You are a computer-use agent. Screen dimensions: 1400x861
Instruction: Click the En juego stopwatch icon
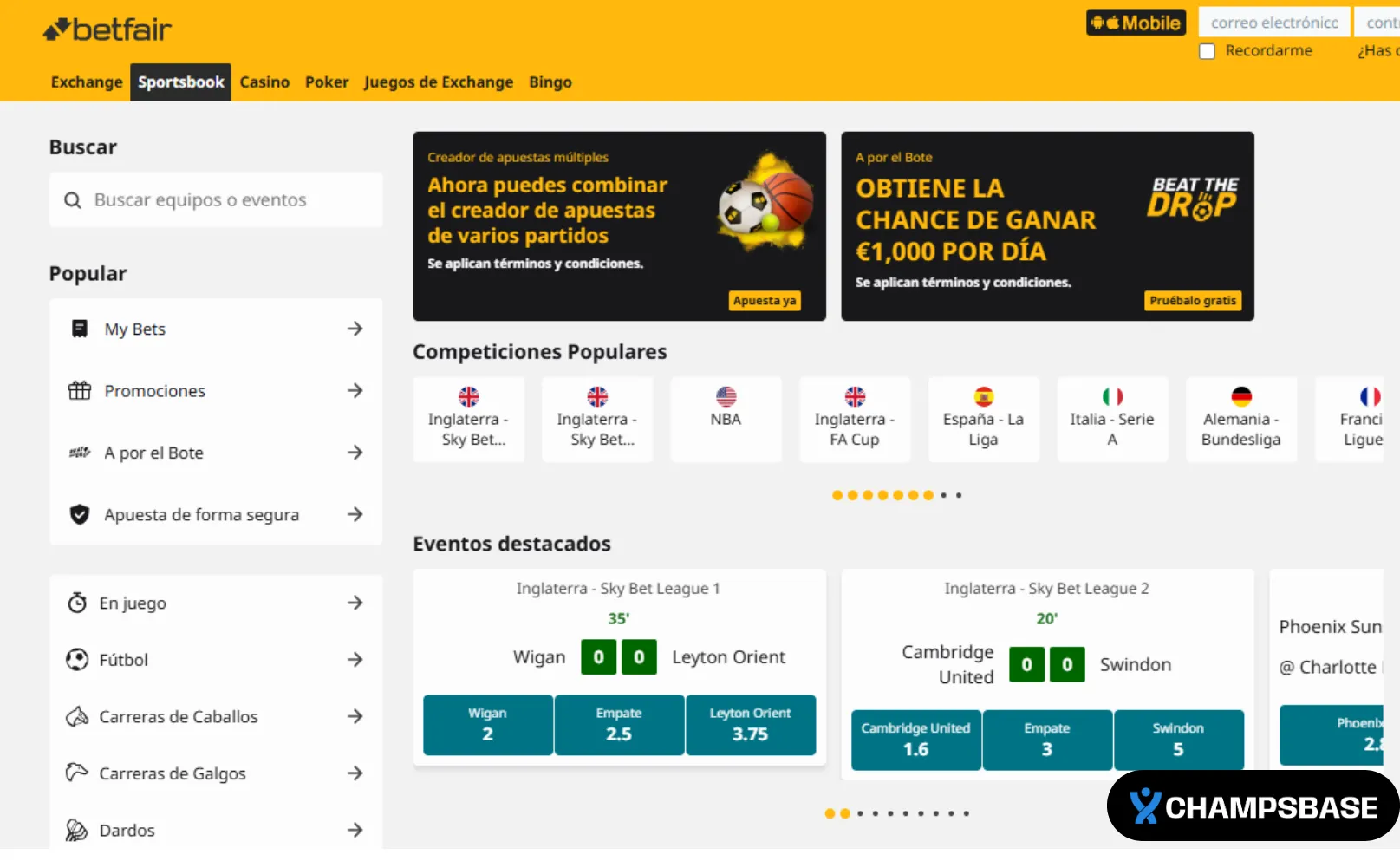pos(79,602)
